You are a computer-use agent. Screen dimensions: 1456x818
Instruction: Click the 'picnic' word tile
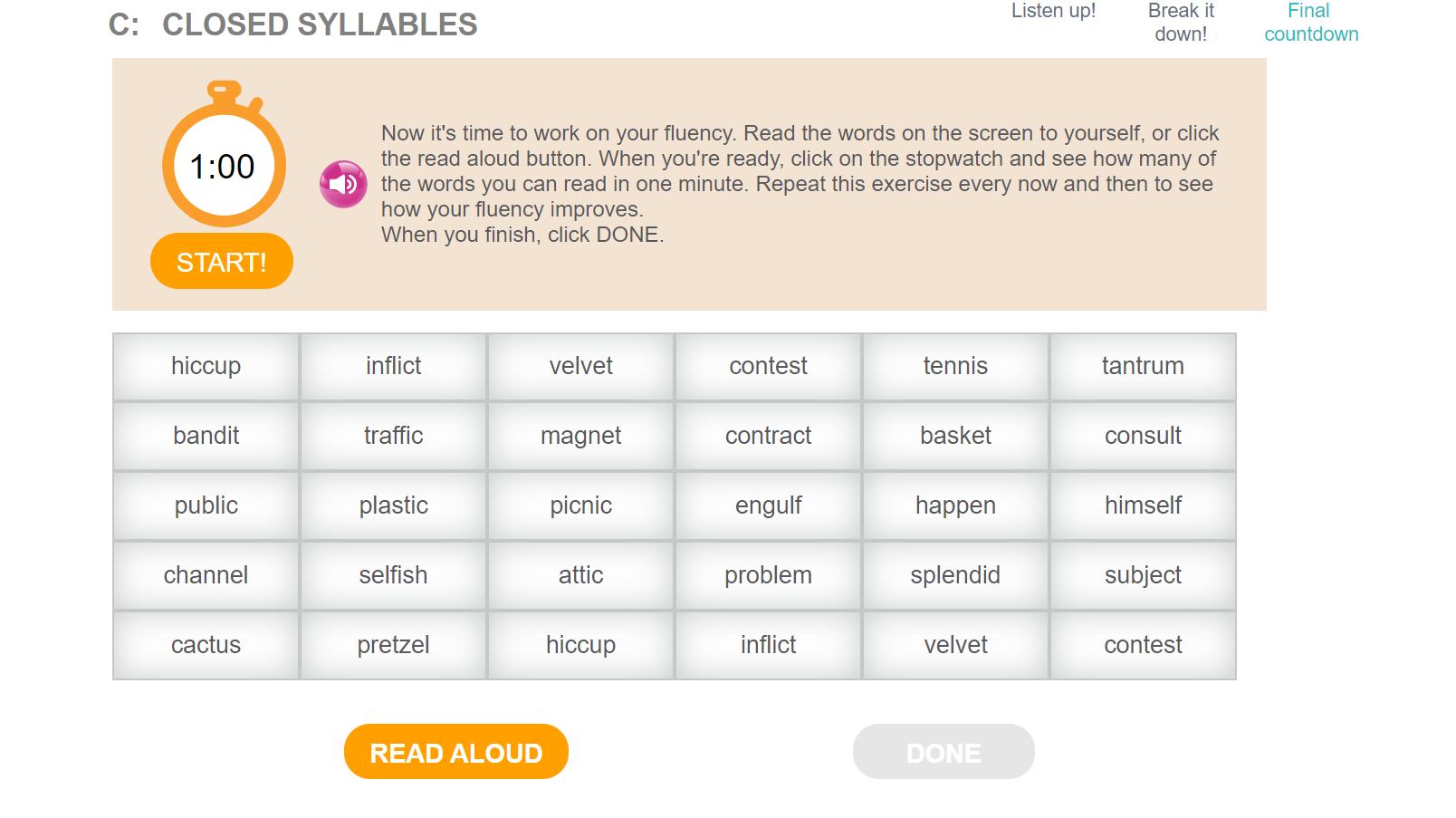tap(580, 506)
